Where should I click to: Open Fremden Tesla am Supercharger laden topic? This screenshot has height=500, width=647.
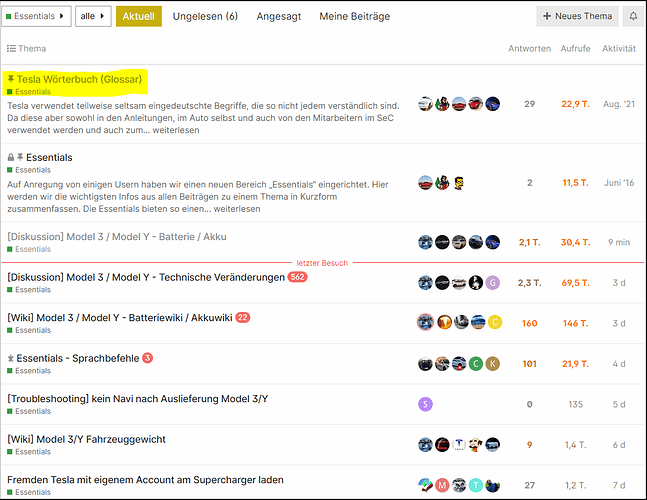point(145,479)
